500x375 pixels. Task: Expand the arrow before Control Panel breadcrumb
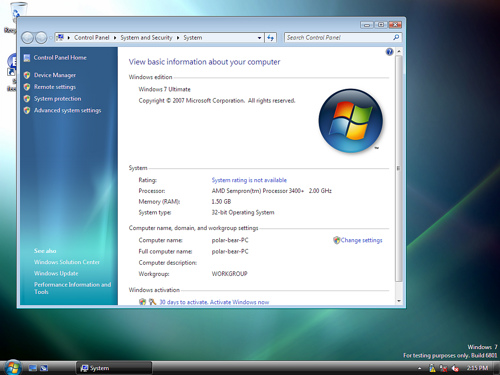[x=69, y=38]
